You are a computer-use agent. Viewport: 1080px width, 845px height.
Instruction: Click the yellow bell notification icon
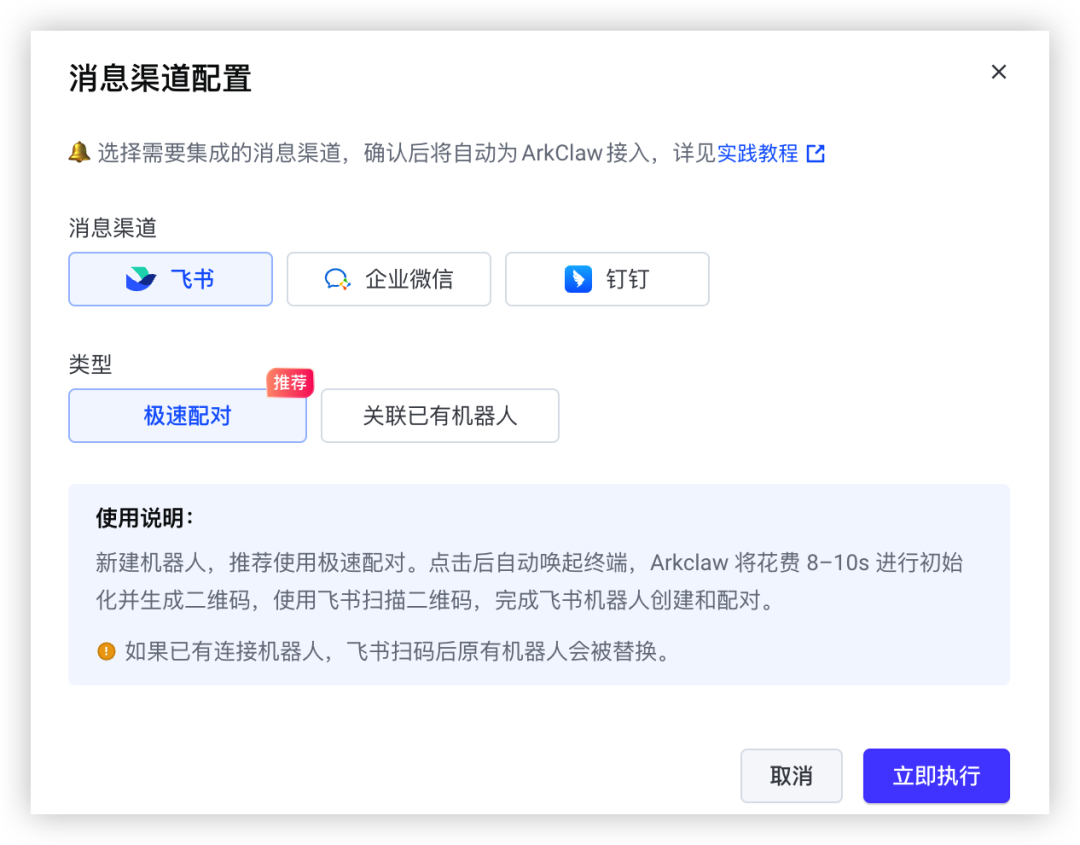(79, 152)
